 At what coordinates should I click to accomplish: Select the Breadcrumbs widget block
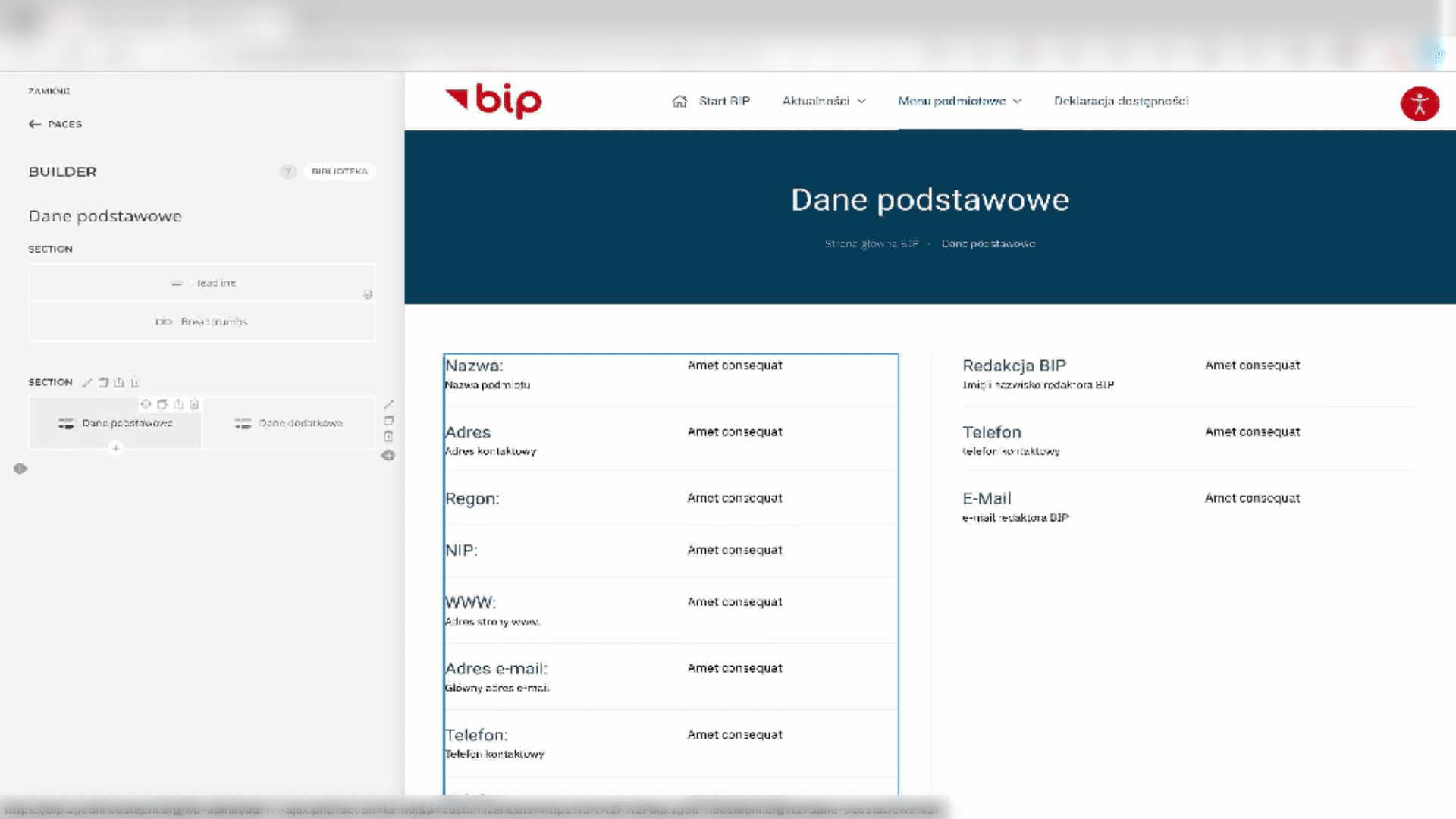[202, 322]
